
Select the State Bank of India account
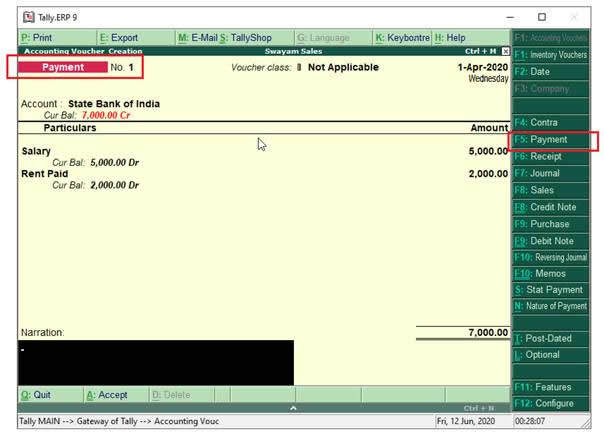114,104
